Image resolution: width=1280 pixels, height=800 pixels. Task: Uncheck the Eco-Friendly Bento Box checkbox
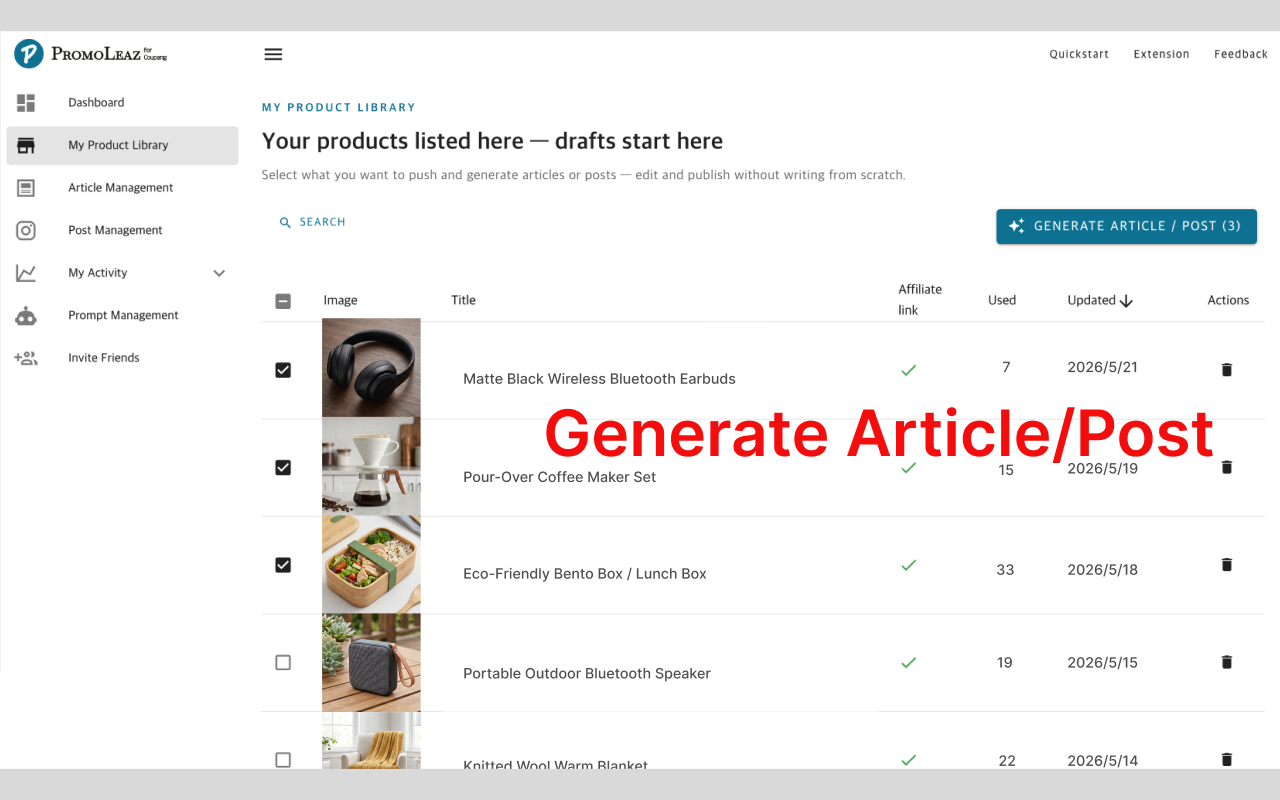coord(283,565)
